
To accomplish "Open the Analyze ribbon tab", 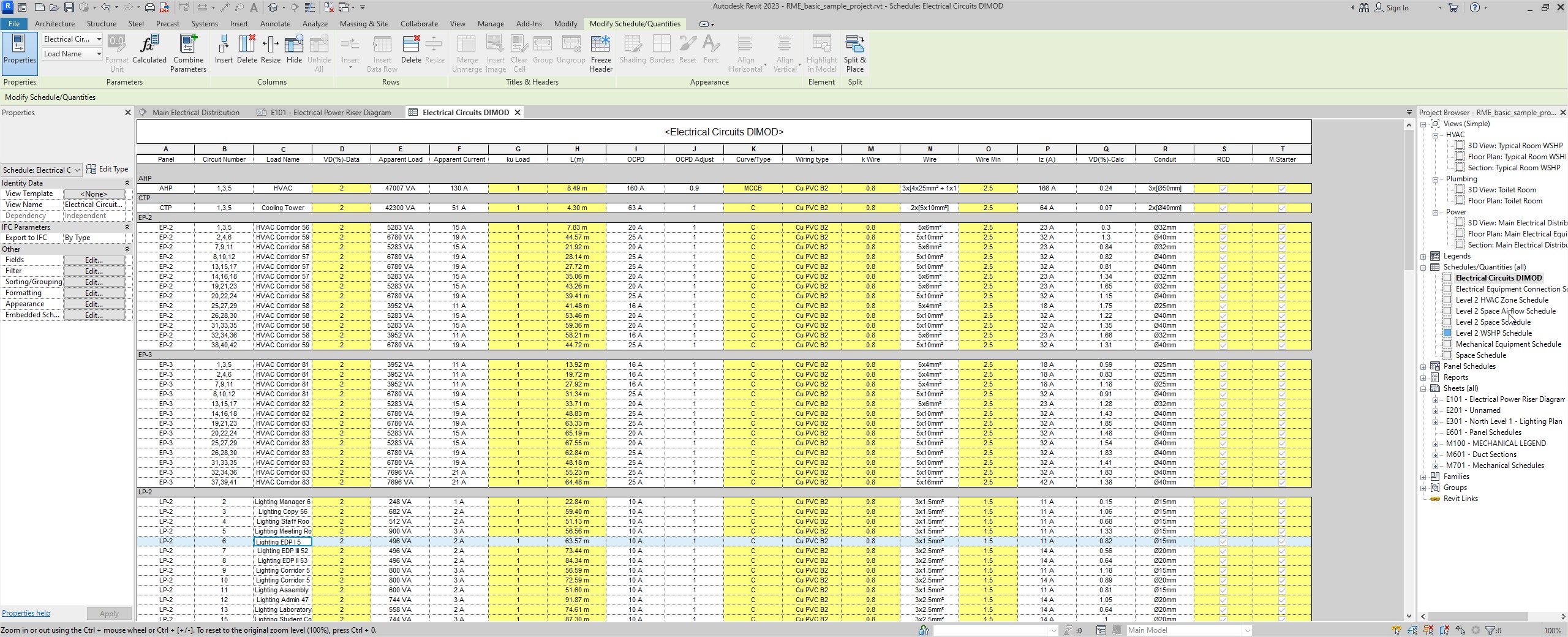I will click(x=315, y=24).
